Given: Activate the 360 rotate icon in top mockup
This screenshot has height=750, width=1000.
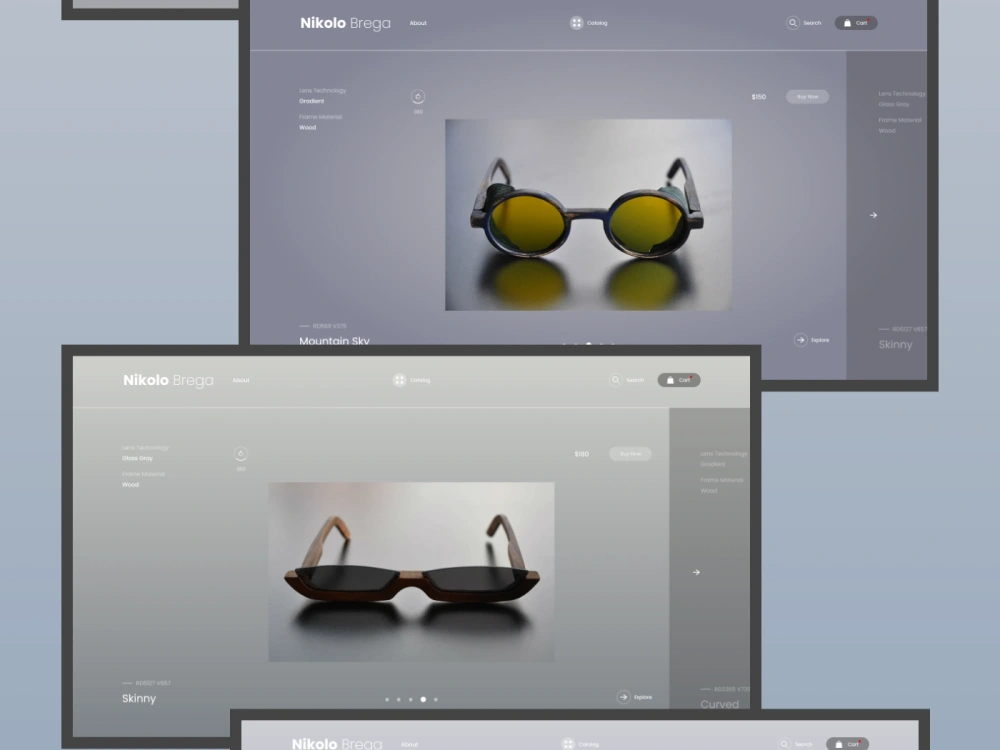Looking at the screenshot, I should 418,97.
